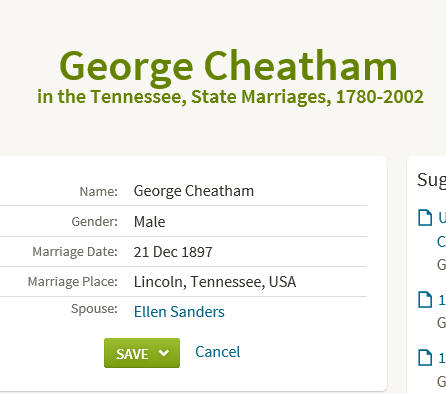This screenshot has width=446, height=394.
Task: Click the Marriage Place field label
Action: 73,282
